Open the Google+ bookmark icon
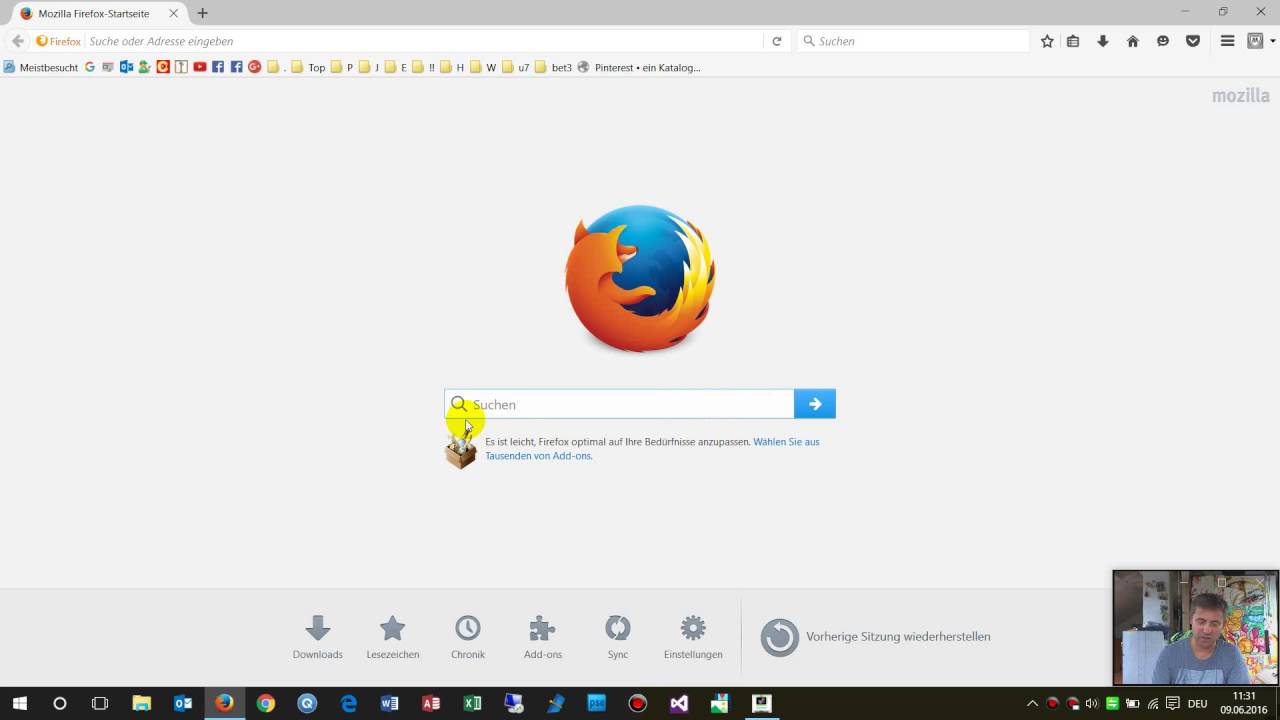This screenshot has height=720, width=1280. 254,67
